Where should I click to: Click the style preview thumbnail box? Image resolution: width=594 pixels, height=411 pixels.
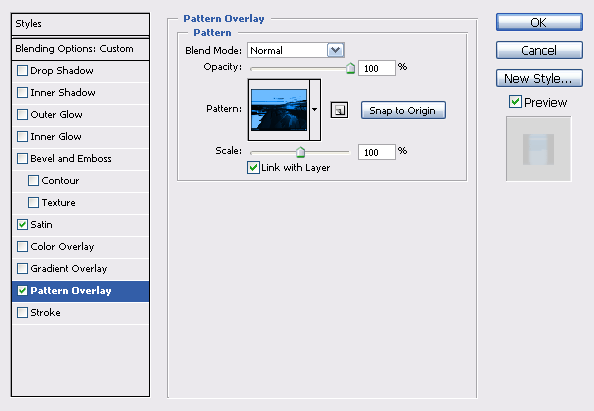(538, 149)
